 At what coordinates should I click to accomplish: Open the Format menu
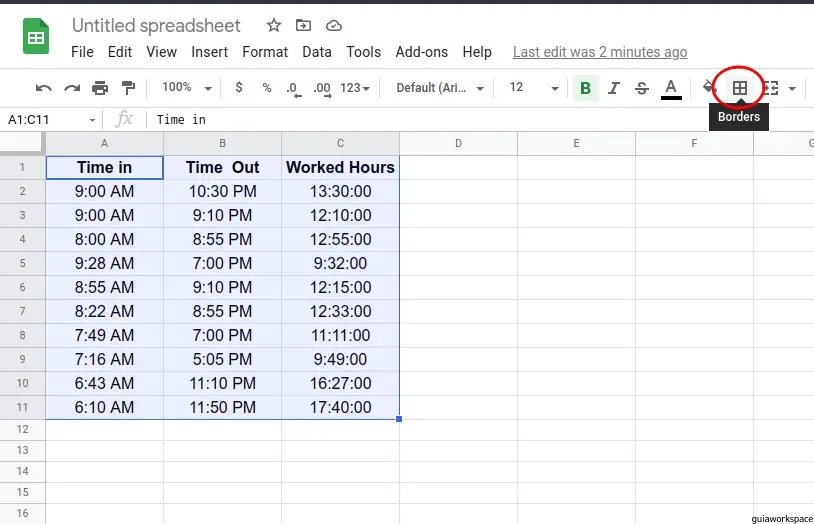(265, 52)
